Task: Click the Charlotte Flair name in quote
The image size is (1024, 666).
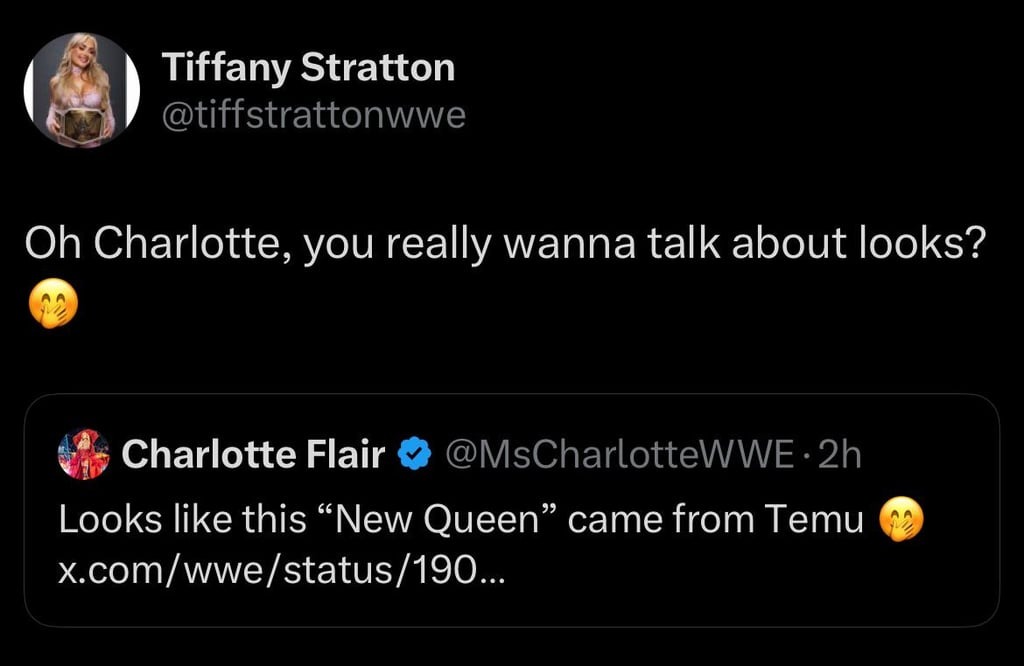Action: [x=253, y=455]
